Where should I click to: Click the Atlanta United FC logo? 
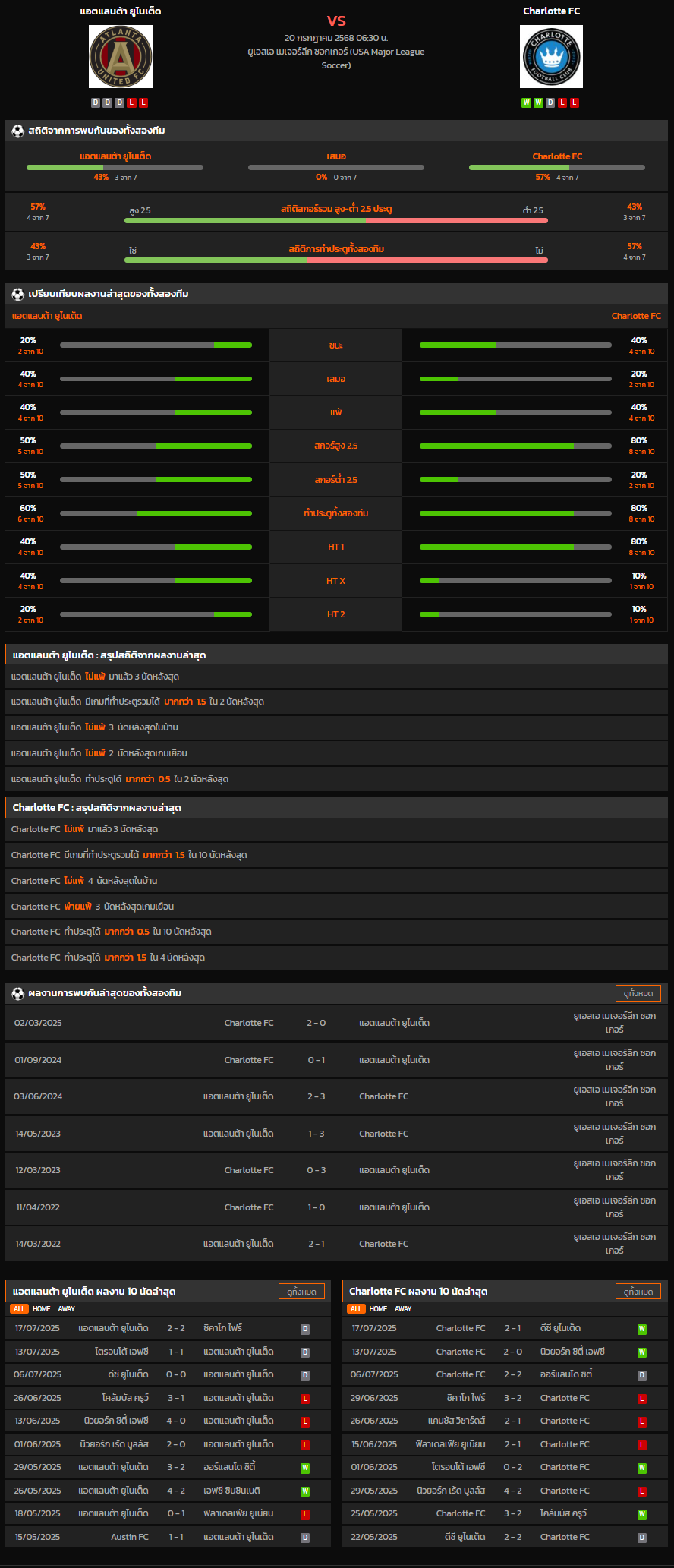coord(121,56)
